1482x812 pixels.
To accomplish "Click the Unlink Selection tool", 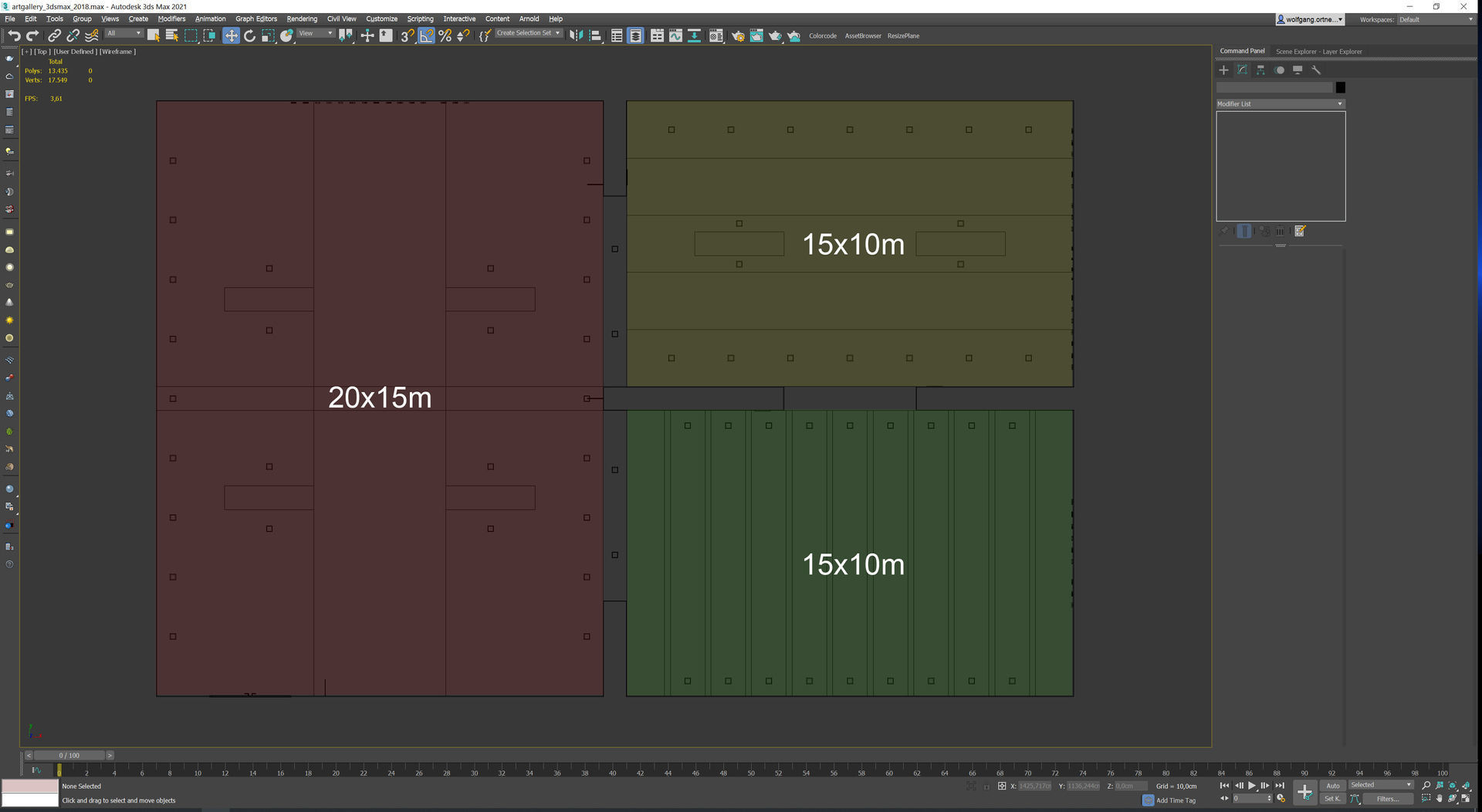I will [73, 36].
